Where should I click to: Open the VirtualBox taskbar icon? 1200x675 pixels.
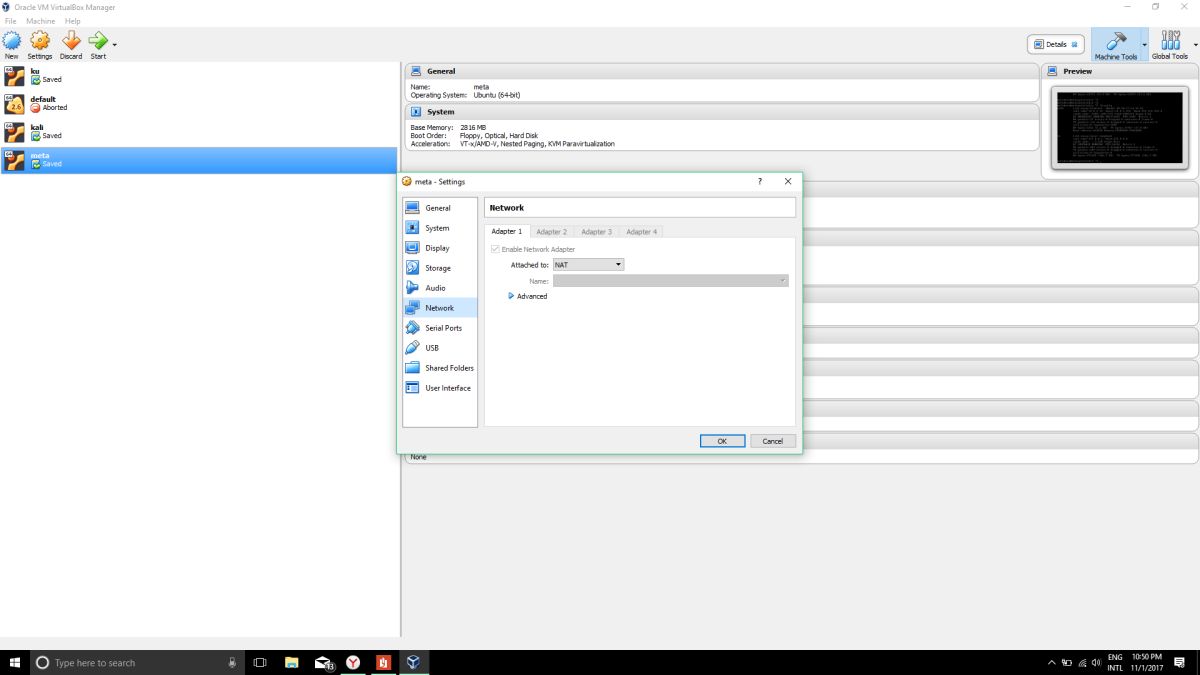(412, 662)
